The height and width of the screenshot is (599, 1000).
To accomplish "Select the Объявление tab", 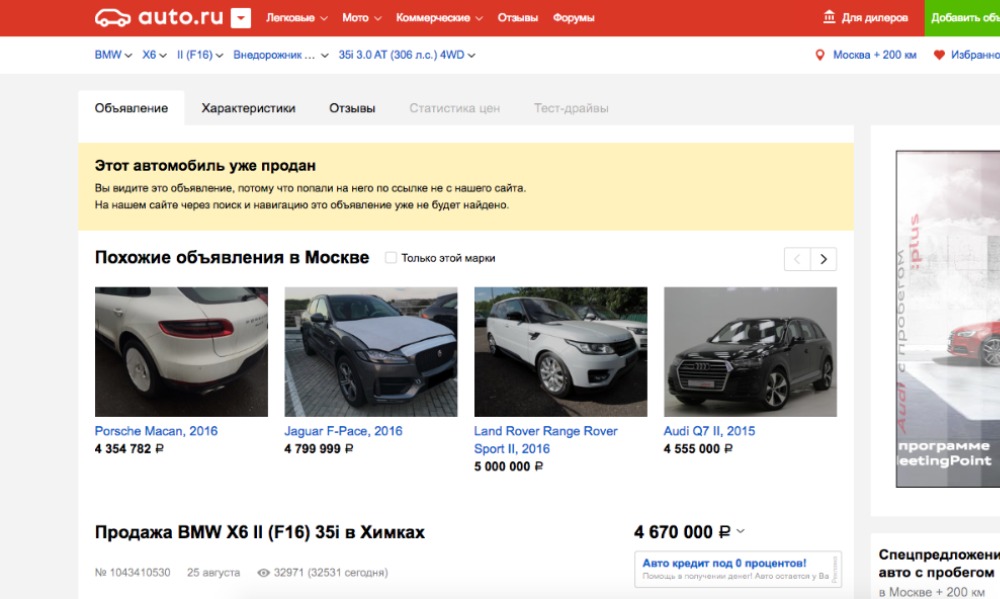I will 131,108.
